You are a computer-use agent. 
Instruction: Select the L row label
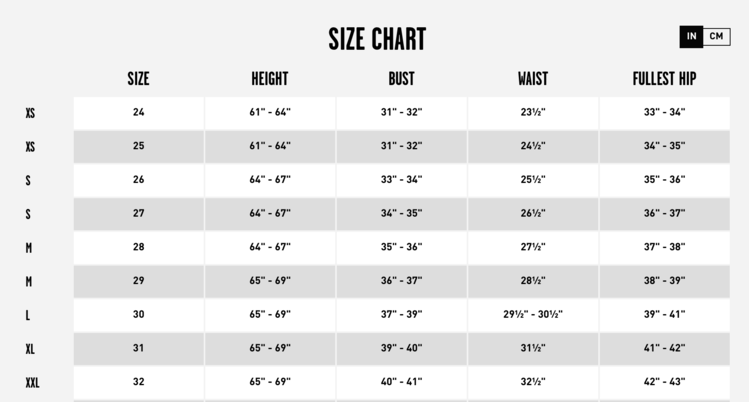pos(28,315)
